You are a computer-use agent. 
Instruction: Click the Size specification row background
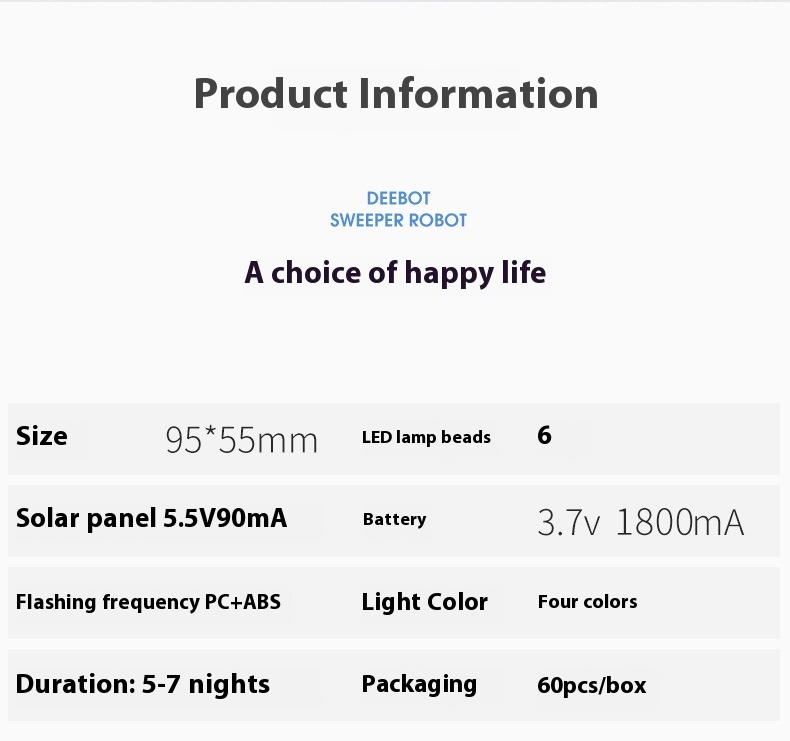[x=394, y=439]
